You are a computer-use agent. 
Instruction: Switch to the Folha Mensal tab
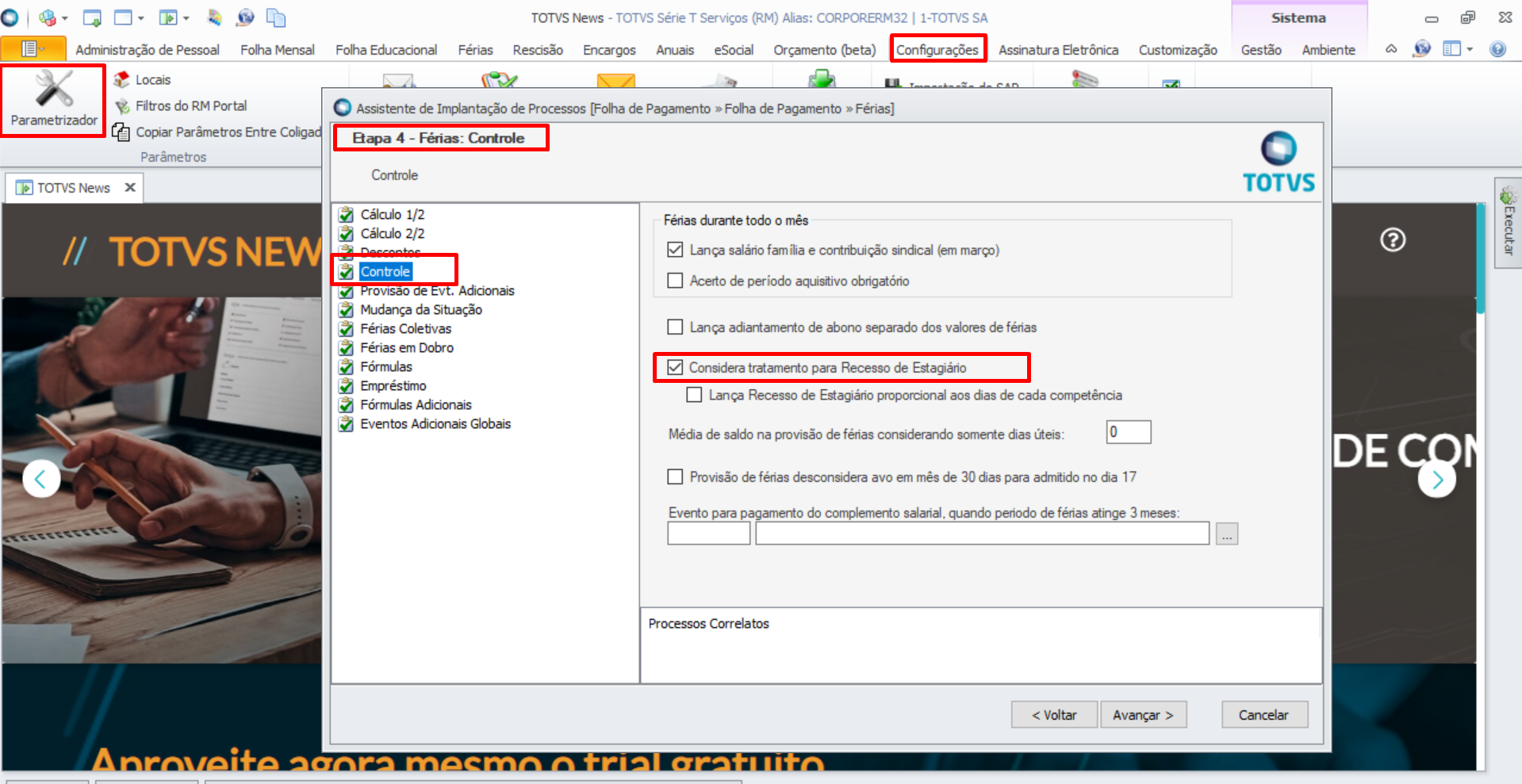[278, 50]
